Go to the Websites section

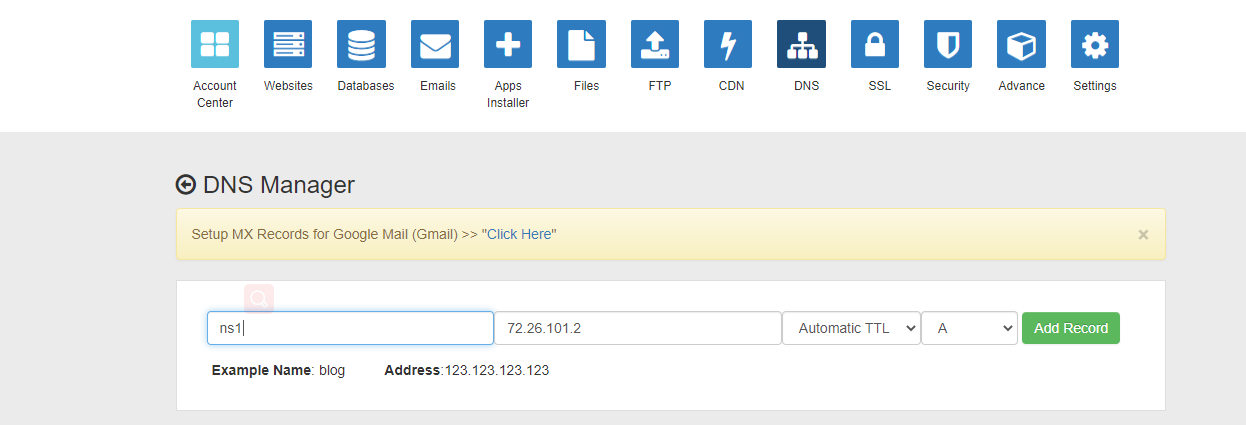pos(288,44)
